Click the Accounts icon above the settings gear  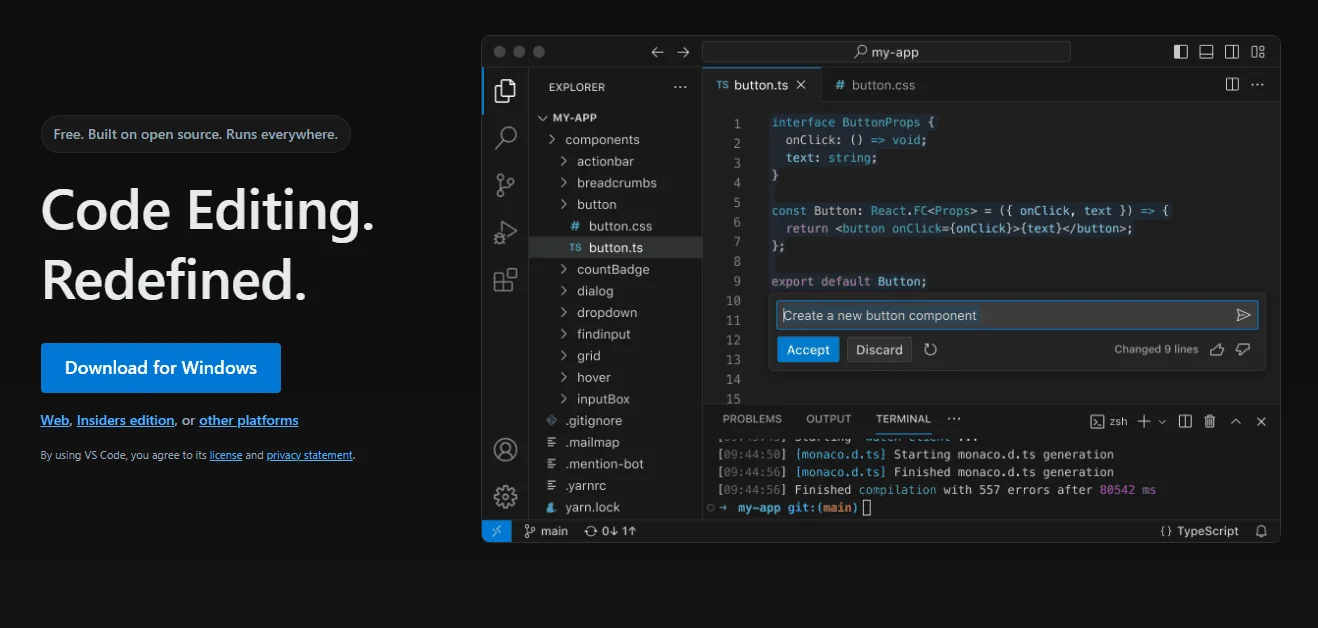[x=505, y=450]
